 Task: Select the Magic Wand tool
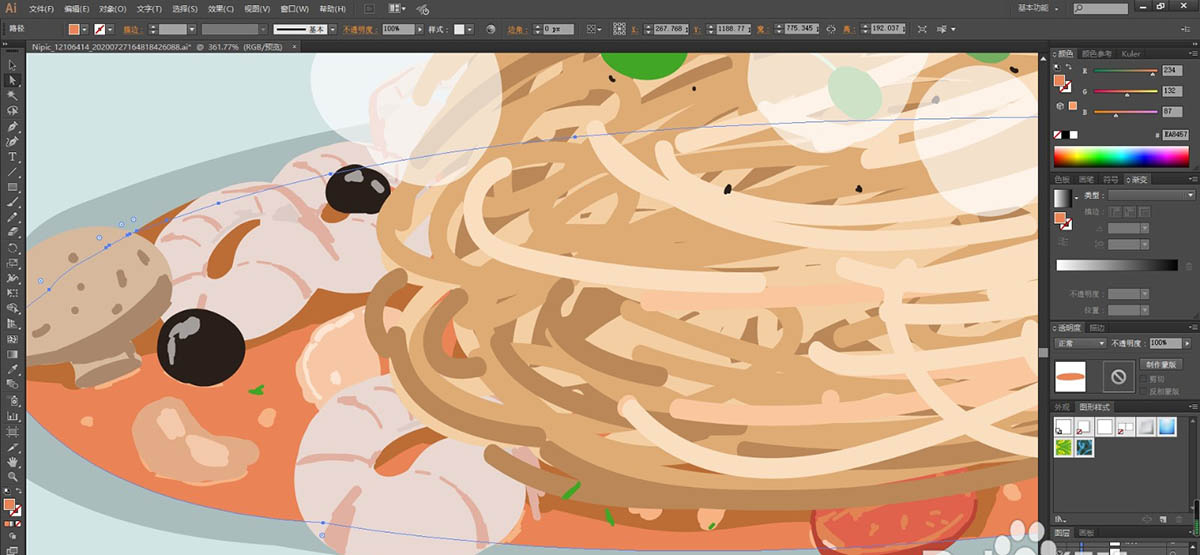[x=13, y=96]
